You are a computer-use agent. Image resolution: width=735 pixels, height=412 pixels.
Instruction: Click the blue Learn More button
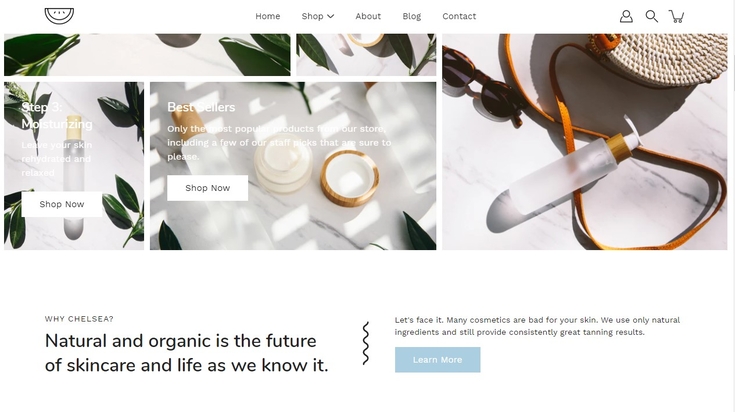pyautogui.click(x=437, y=360)
